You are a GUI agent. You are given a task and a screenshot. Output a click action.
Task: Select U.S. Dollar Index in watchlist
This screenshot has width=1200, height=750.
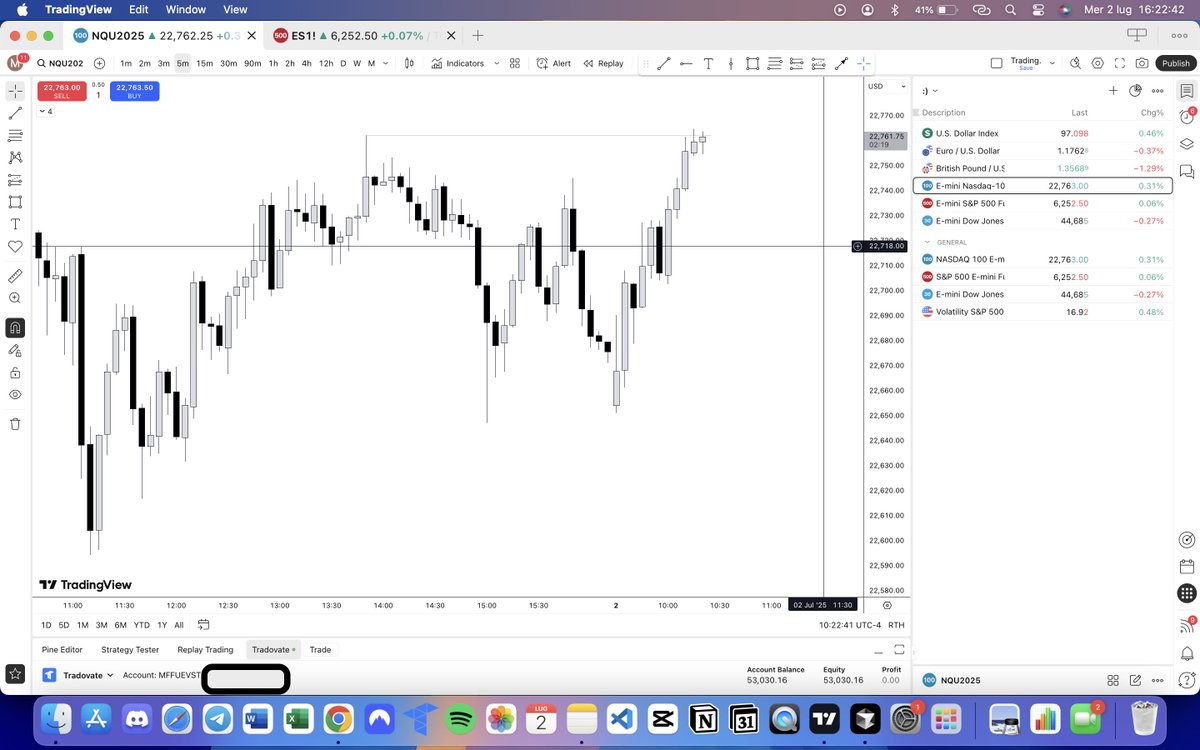click(1043, 133)
